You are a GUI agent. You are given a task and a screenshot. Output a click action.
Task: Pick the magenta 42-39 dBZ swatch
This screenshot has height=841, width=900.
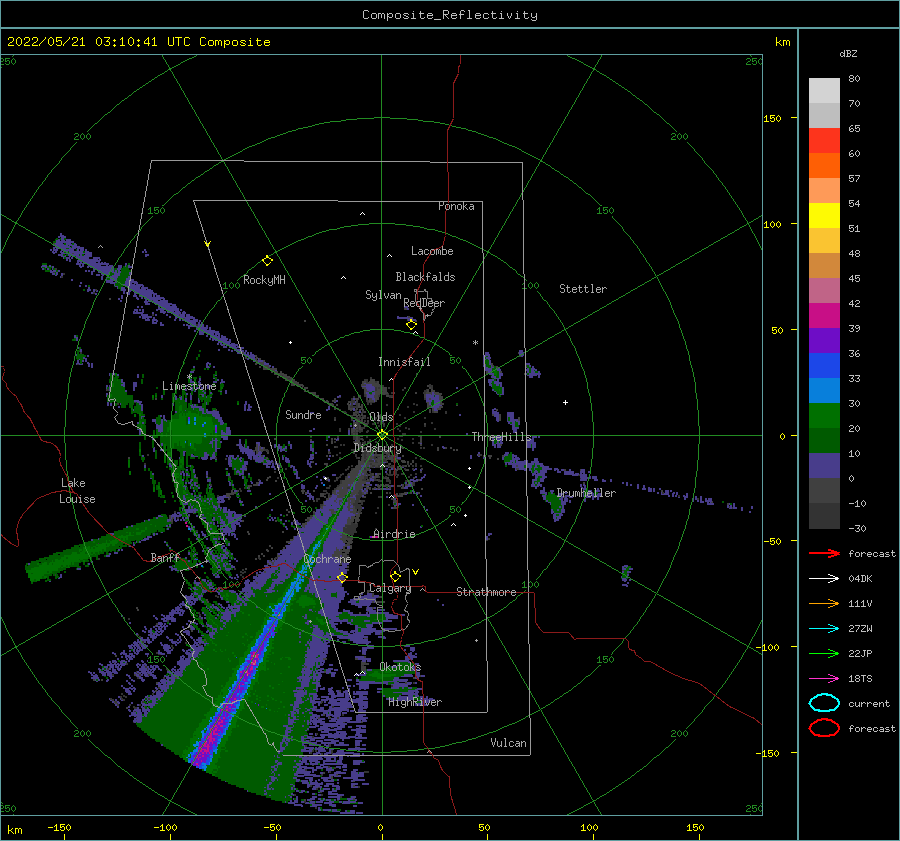(824, 316)
